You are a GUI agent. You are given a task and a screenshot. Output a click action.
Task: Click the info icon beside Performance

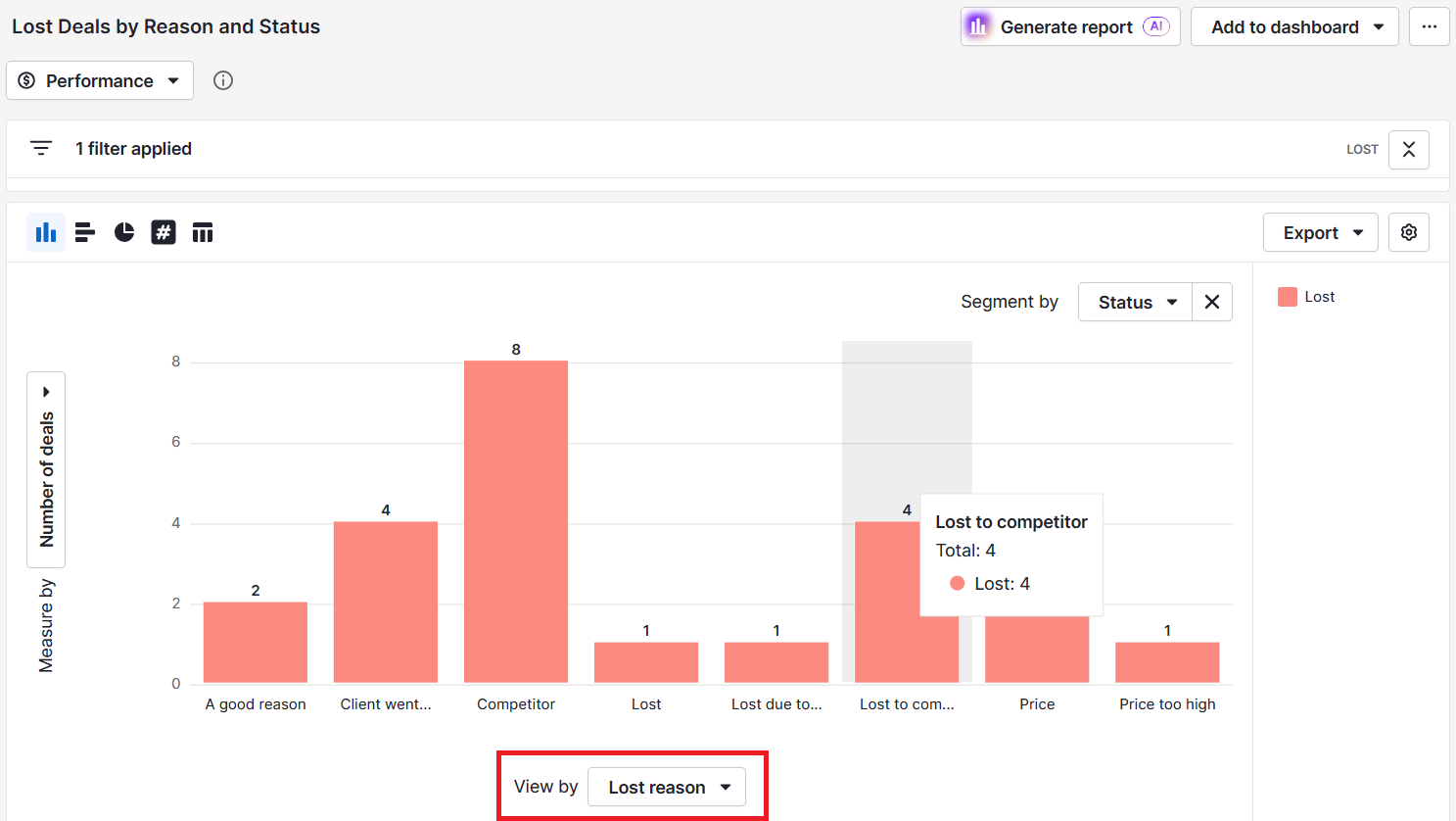(222, 80)
